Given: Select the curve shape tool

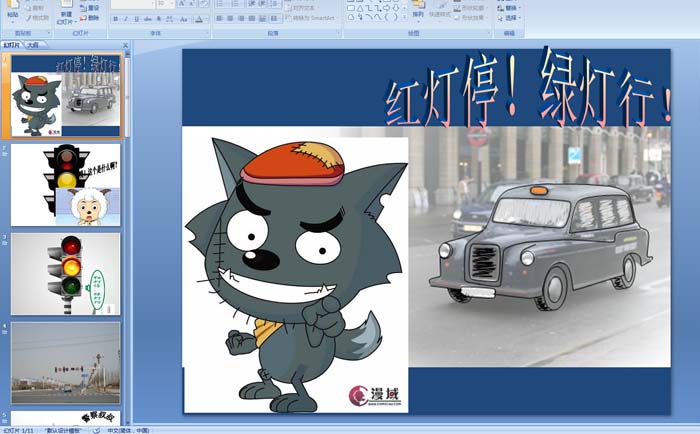Looking at the screenshot, I should point(378,17).
